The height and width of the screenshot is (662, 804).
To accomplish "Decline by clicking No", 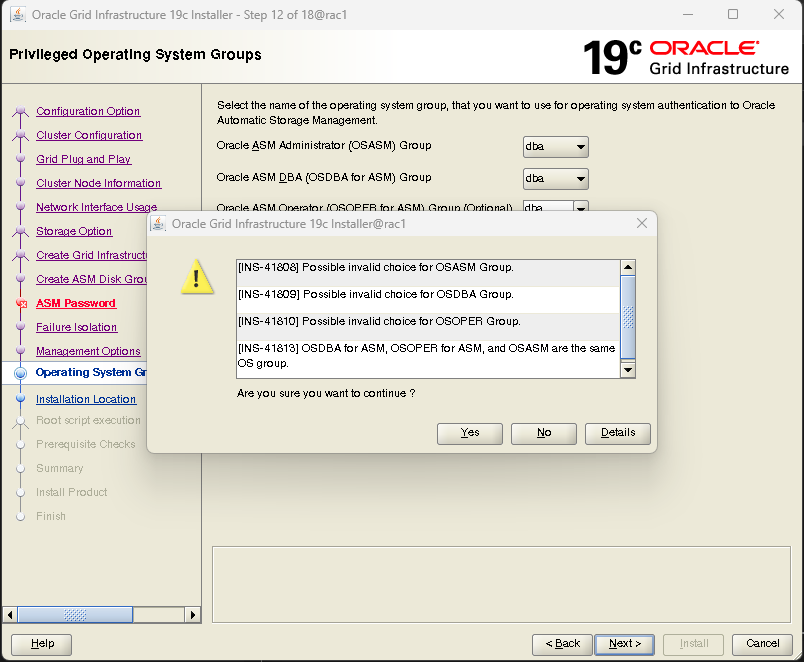I will coord(544,433).
